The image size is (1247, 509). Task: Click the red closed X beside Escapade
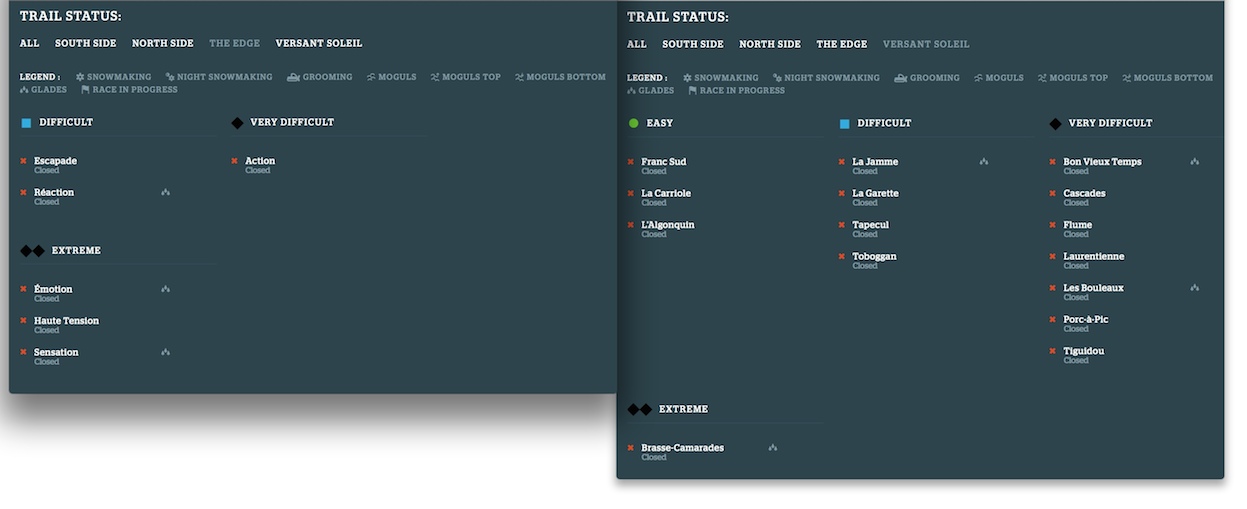(23, 161)
